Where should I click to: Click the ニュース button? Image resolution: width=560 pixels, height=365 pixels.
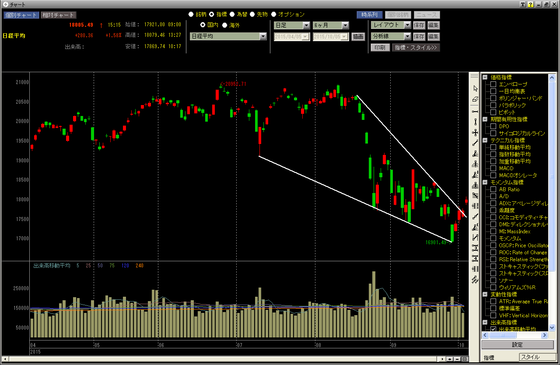(x=427, y=15)
